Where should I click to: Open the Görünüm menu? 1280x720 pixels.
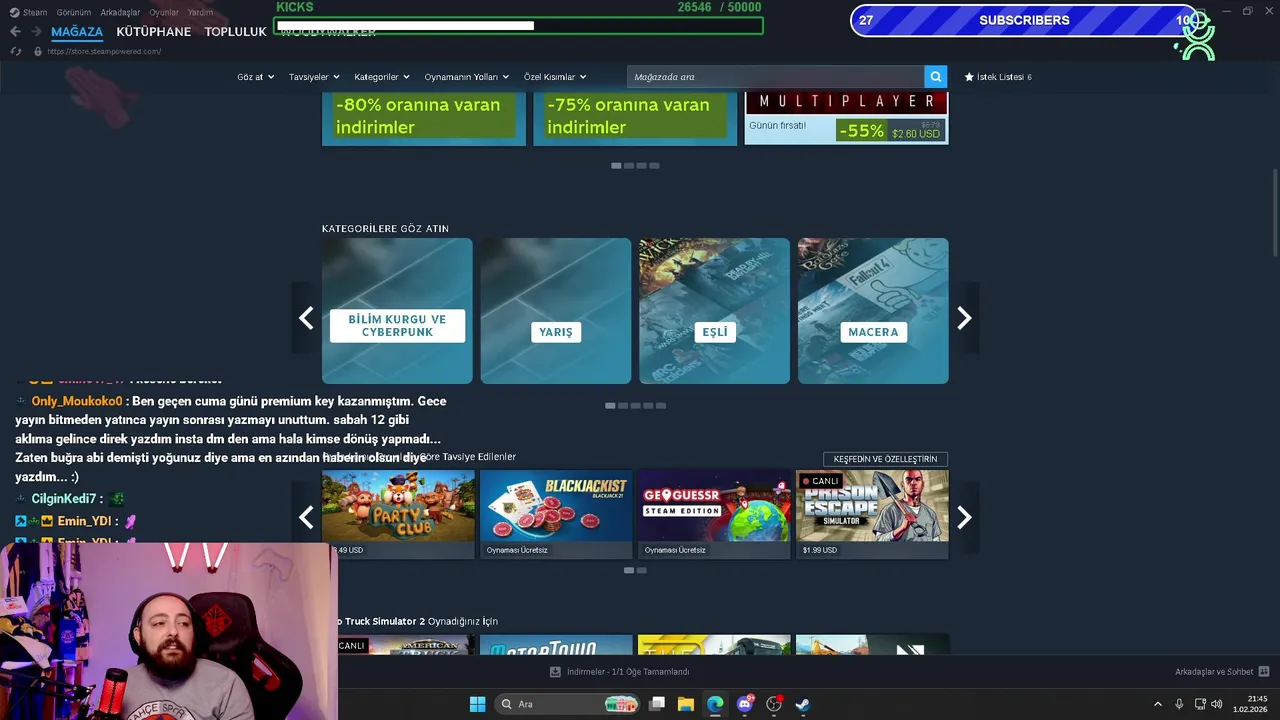[74, 12]
